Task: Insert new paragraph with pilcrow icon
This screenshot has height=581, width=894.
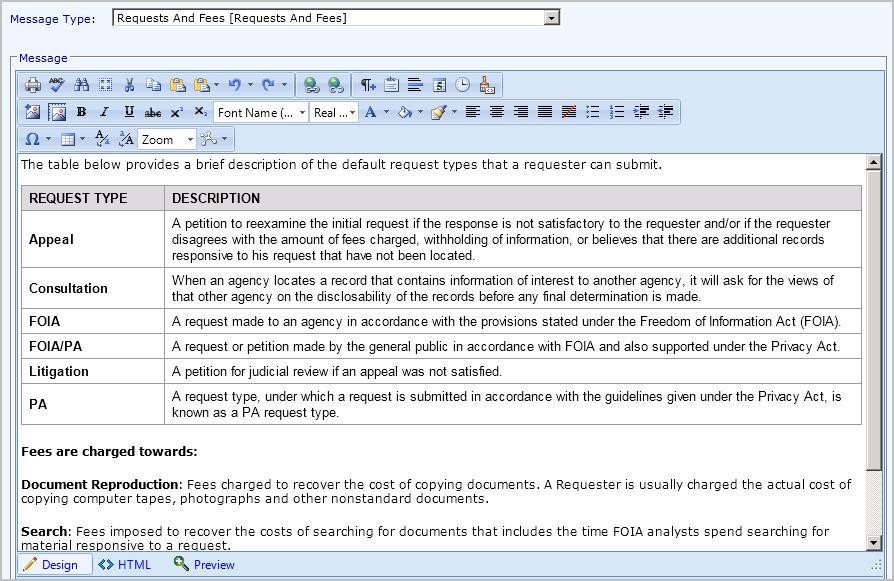Action: pyautogui.click(x=368, y=85)
